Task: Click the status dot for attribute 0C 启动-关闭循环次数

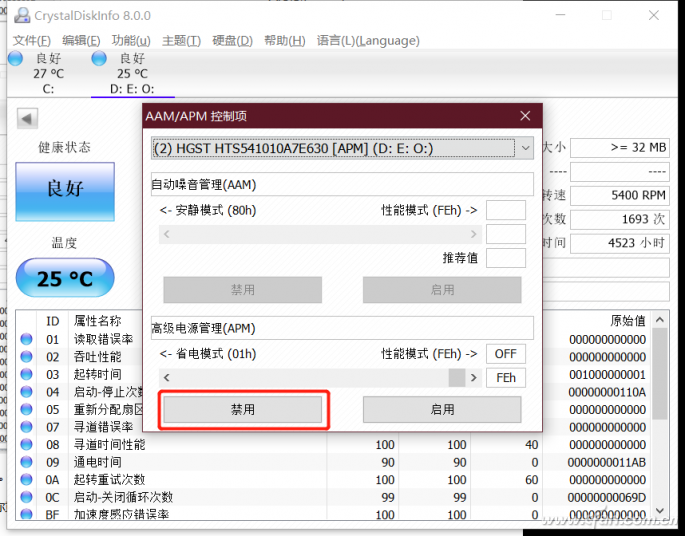Action: tap(27, 497)
